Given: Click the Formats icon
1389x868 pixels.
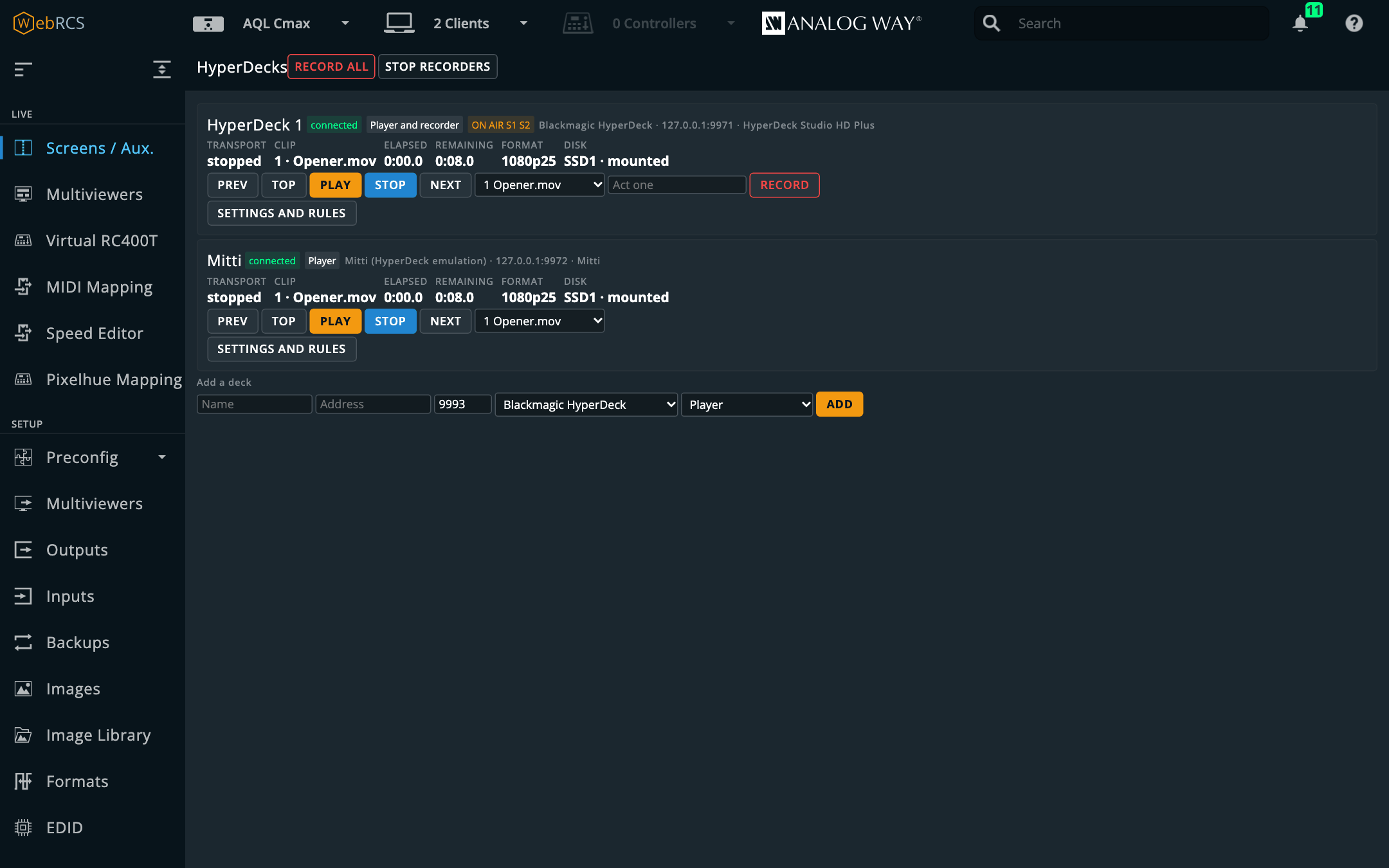Looking at the screenshot, I should (x=23, y=781).
